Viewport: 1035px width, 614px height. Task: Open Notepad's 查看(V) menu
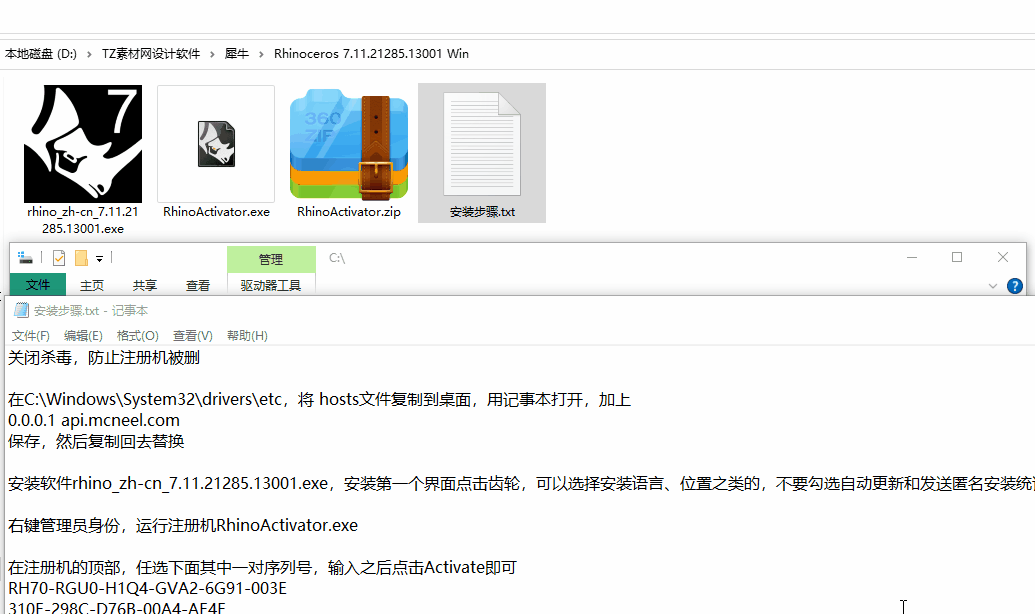[x=193, y=335]
